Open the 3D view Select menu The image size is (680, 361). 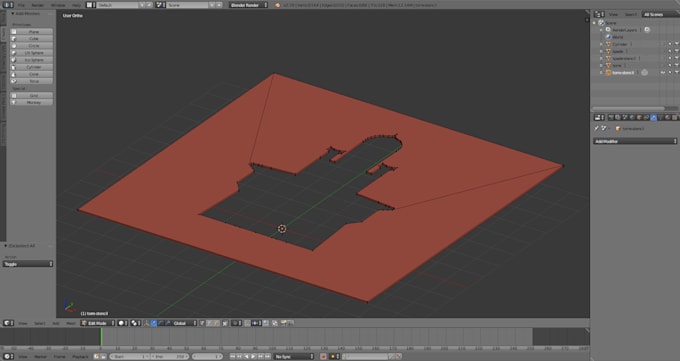[39, 323]
